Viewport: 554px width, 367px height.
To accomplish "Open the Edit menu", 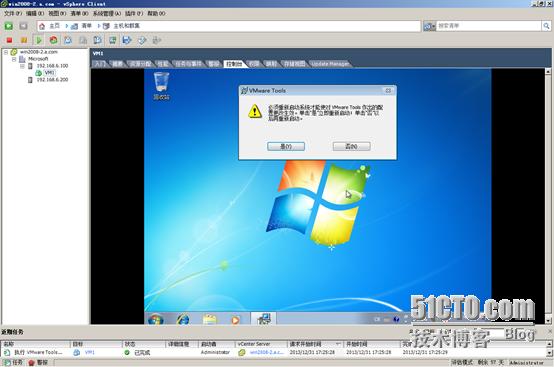I will 35,13.
